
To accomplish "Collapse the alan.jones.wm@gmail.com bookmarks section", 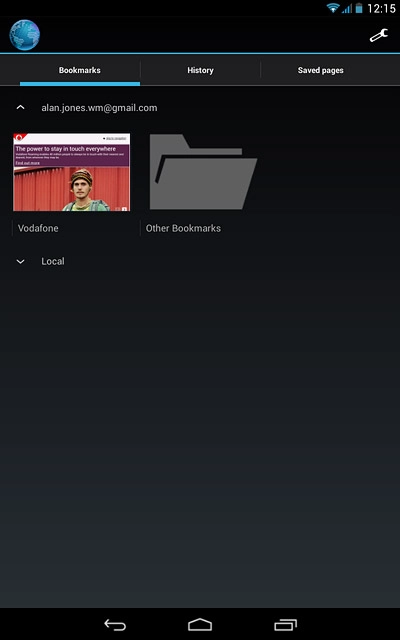I will pos(20,108).
